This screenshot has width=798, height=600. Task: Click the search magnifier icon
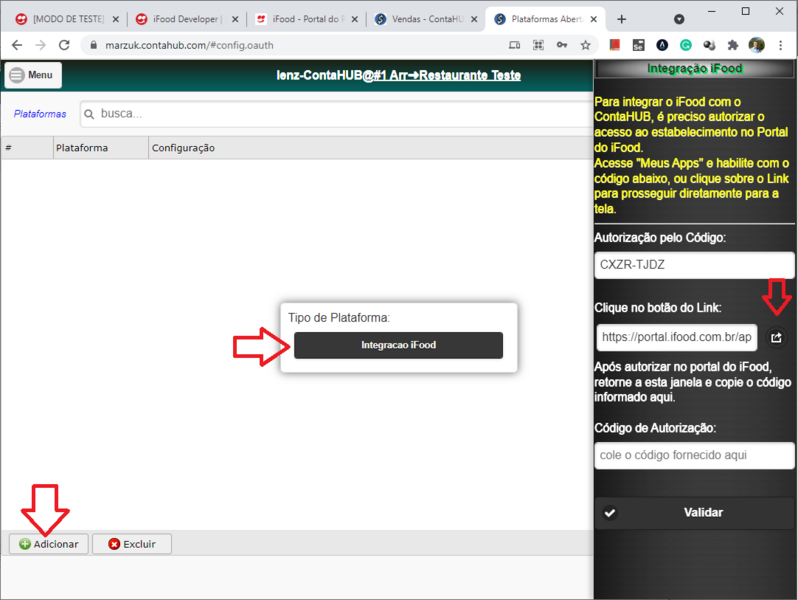pos(89,114)
